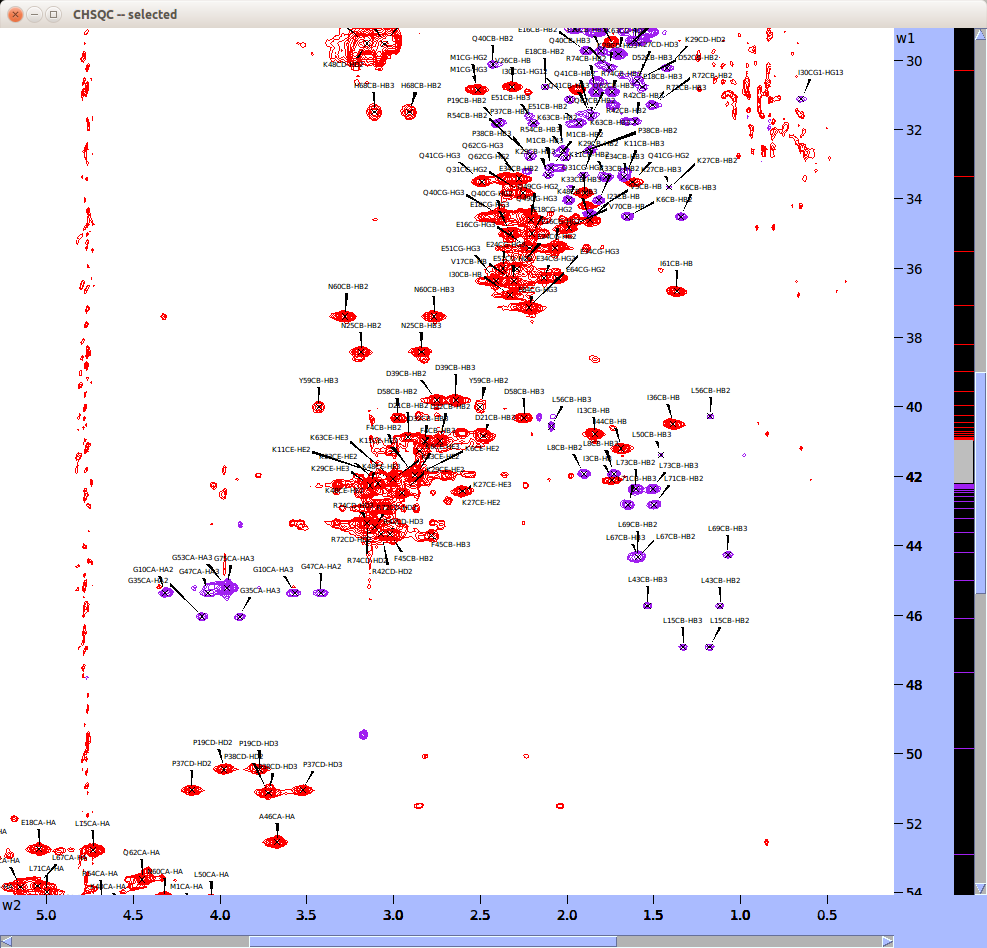Image resolution: width=987 pixels, height=948 pixels.
Task: Click the vertical scrollbar down arrow
Action: tap(981, 889)
